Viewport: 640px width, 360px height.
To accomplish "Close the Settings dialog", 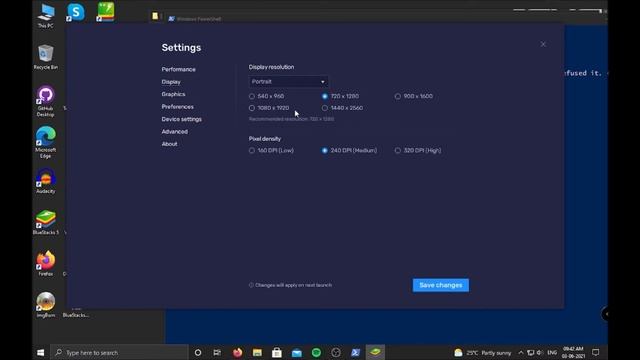I will coord(543,44).
